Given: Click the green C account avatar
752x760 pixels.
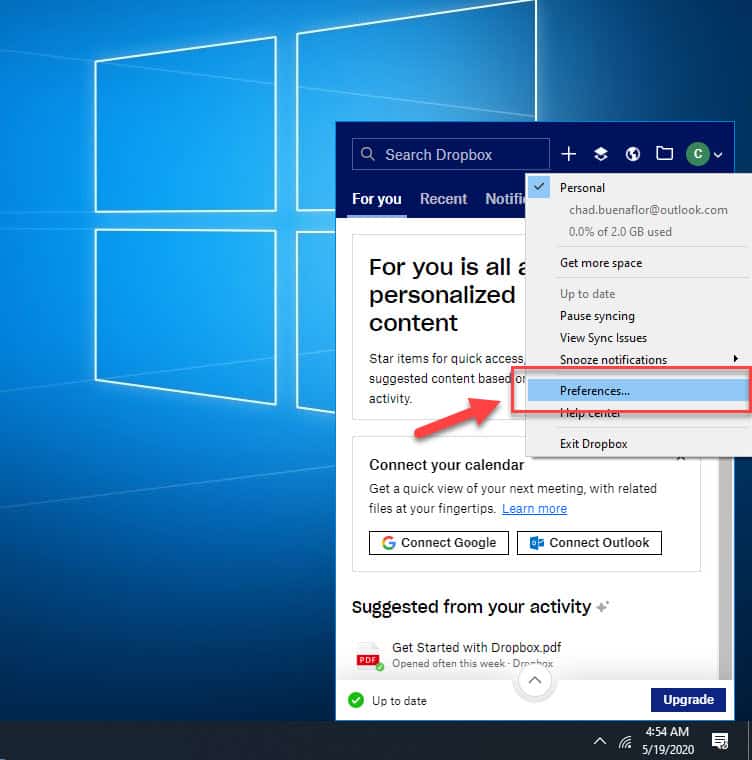Looking at the screenshot, I should pos(698,154).
